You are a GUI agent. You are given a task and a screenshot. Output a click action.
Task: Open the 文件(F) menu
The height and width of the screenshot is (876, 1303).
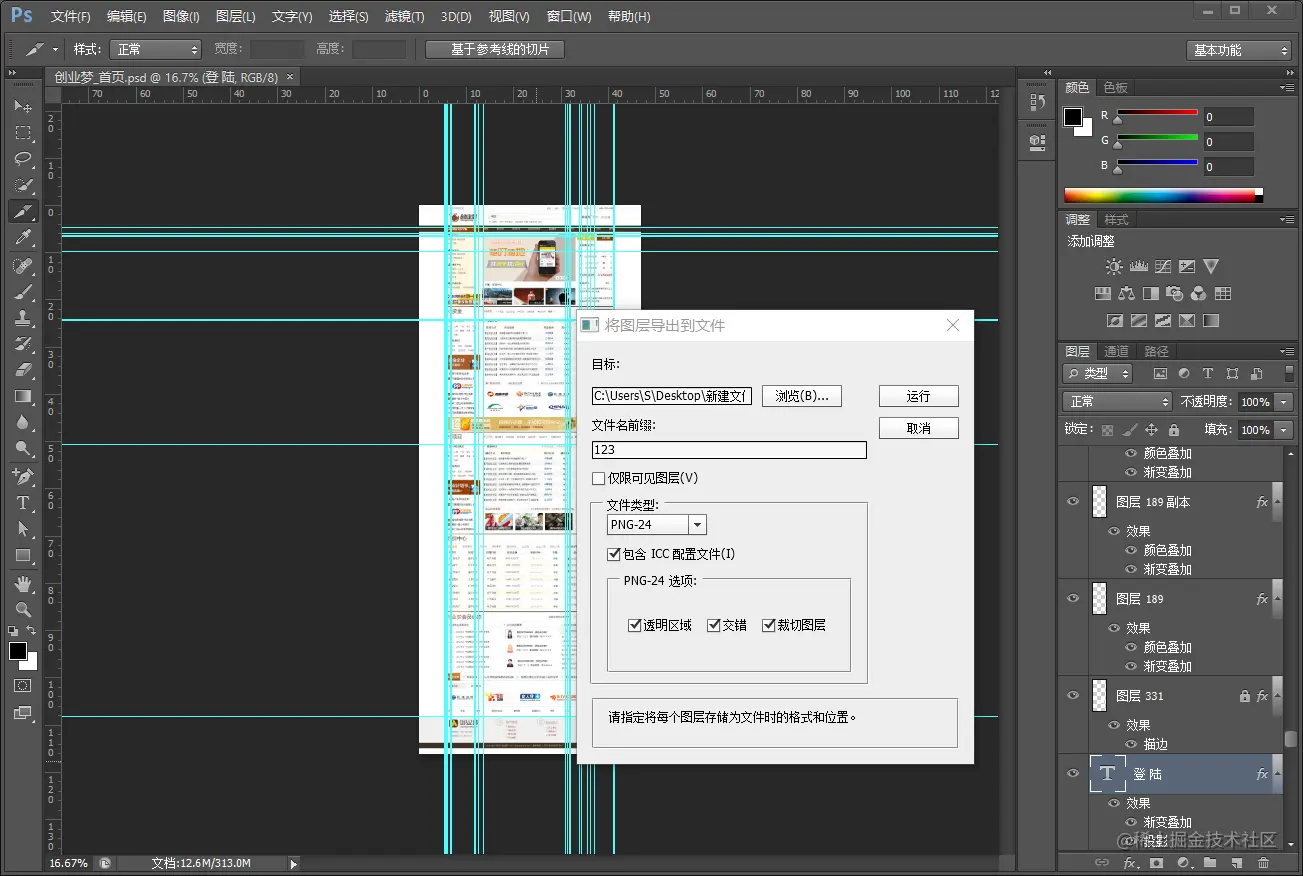70,17
